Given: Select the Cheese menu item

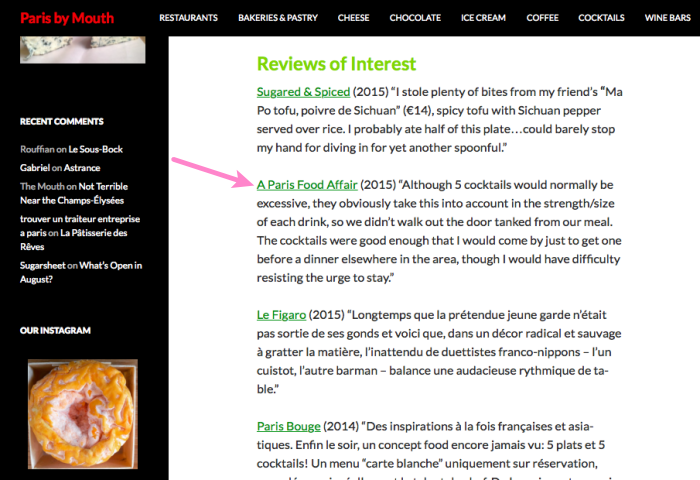Looking at the screenshot, I should (x=354, y=18).
